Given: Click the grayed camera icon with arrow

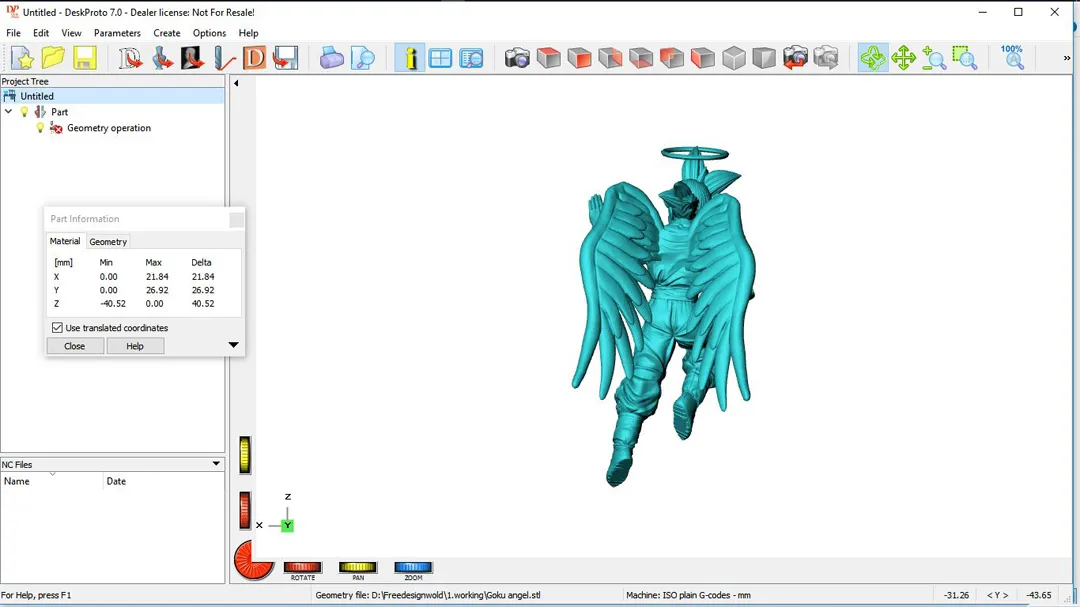Looking at the screenshot, I should pyautogui.click(x=826, y=59).
